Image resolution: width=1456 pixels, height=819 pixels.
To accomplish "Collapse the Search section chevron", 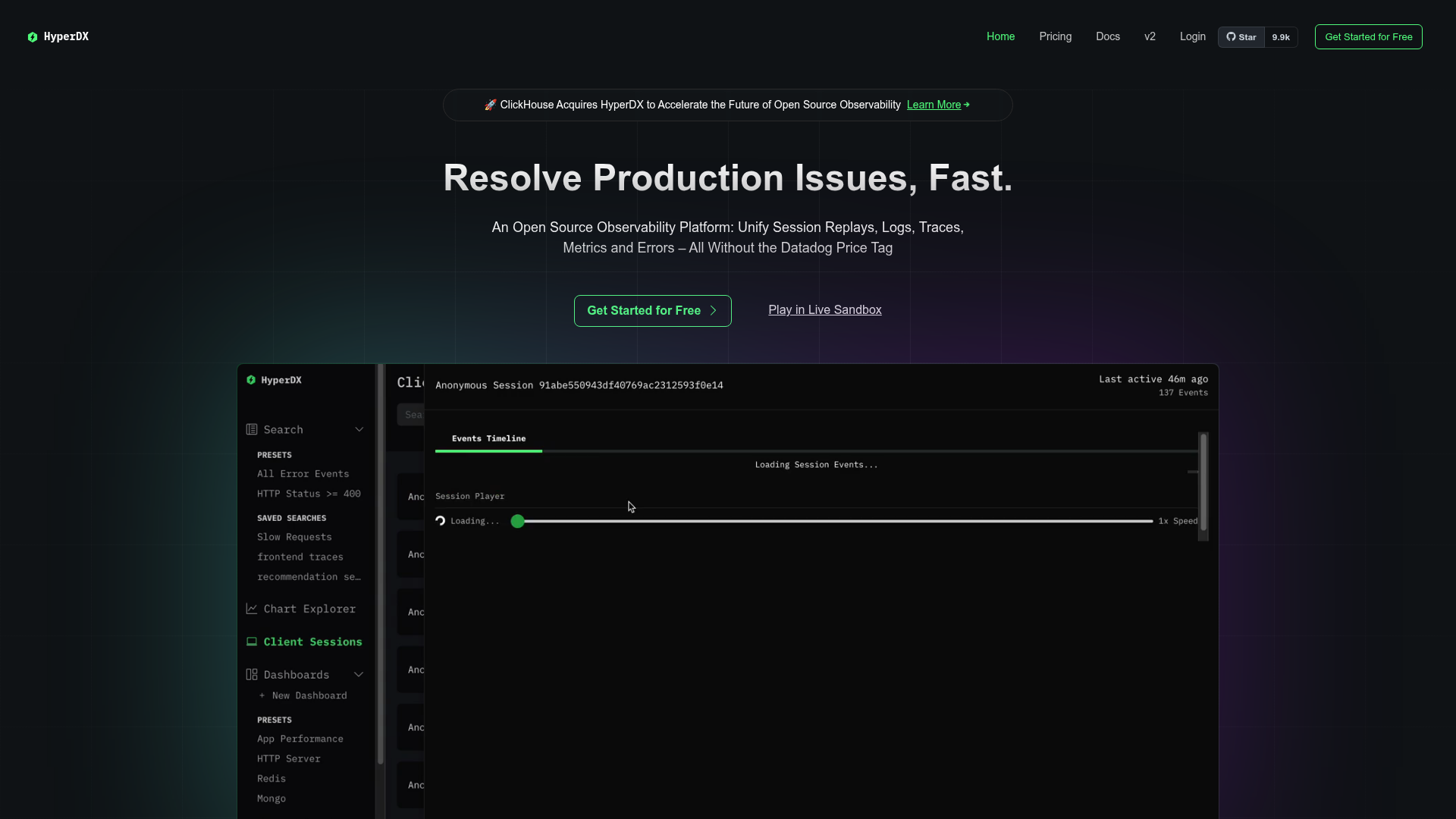I will (x=359, y=429).
